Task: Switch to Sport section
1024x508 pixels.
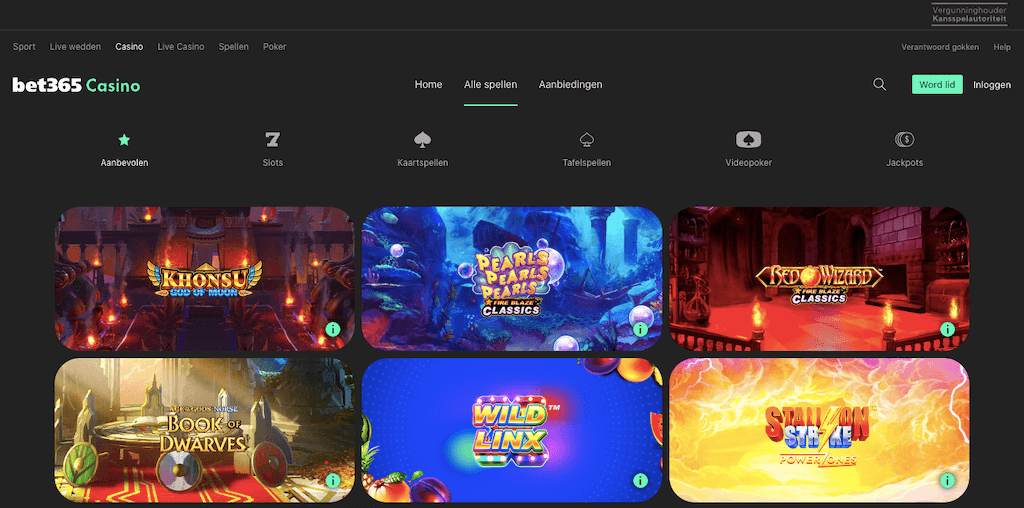Action: click(x=24, y=47)
